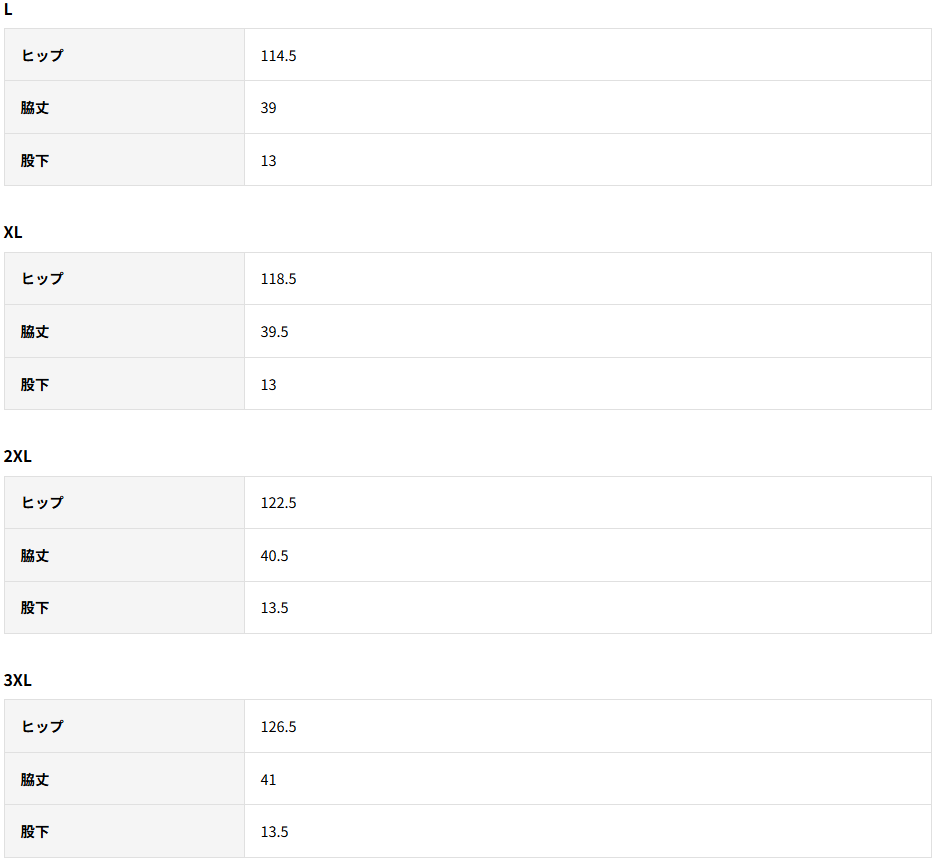Image resolution: width=936 pixels, height=864 pixels.
Task: Click the 脇丈 label in XL table
Action: click(35, 332)
